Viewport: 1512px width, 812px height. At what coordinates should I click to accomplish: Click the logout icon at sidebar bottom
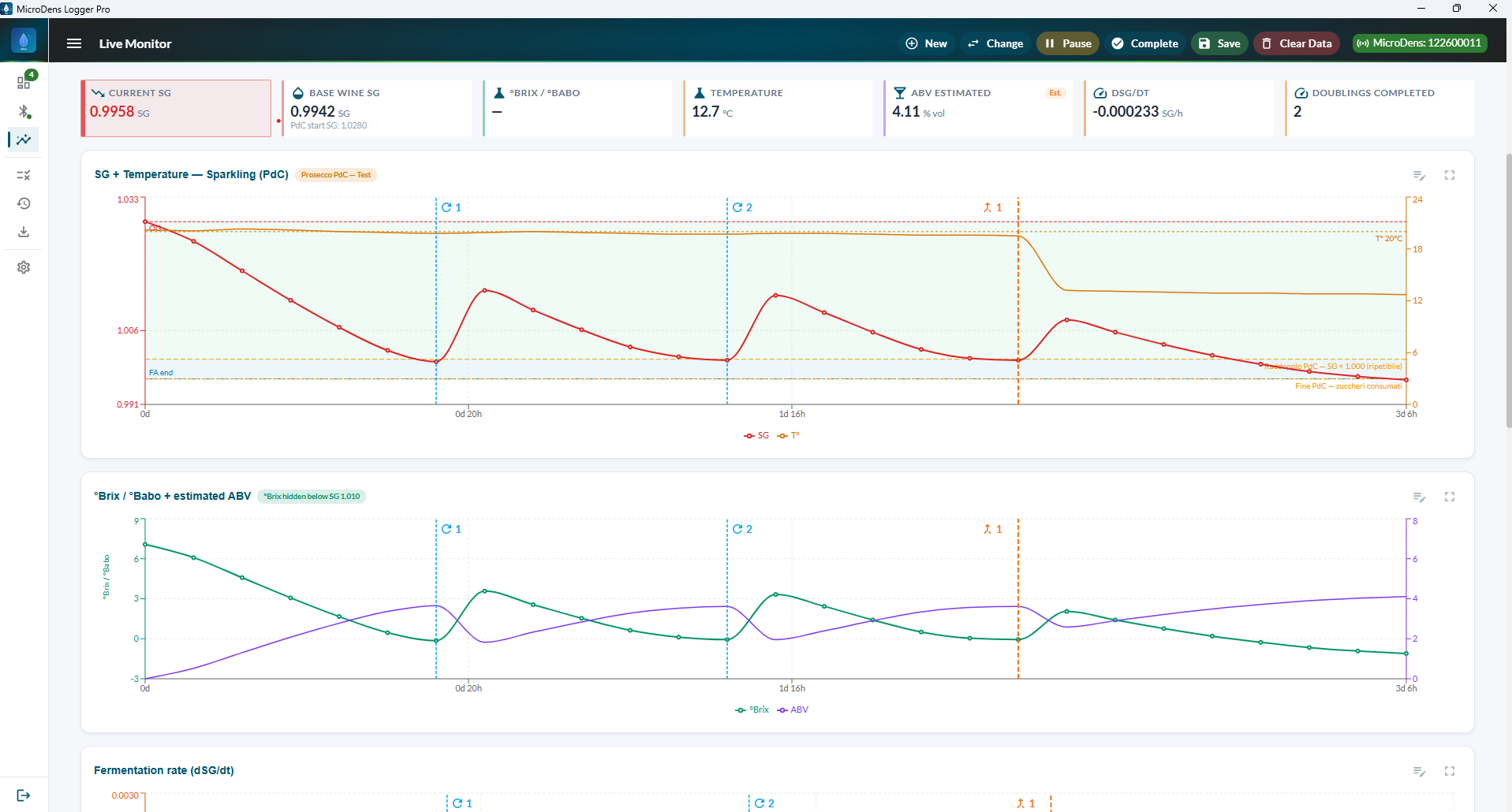click(24, 795)
